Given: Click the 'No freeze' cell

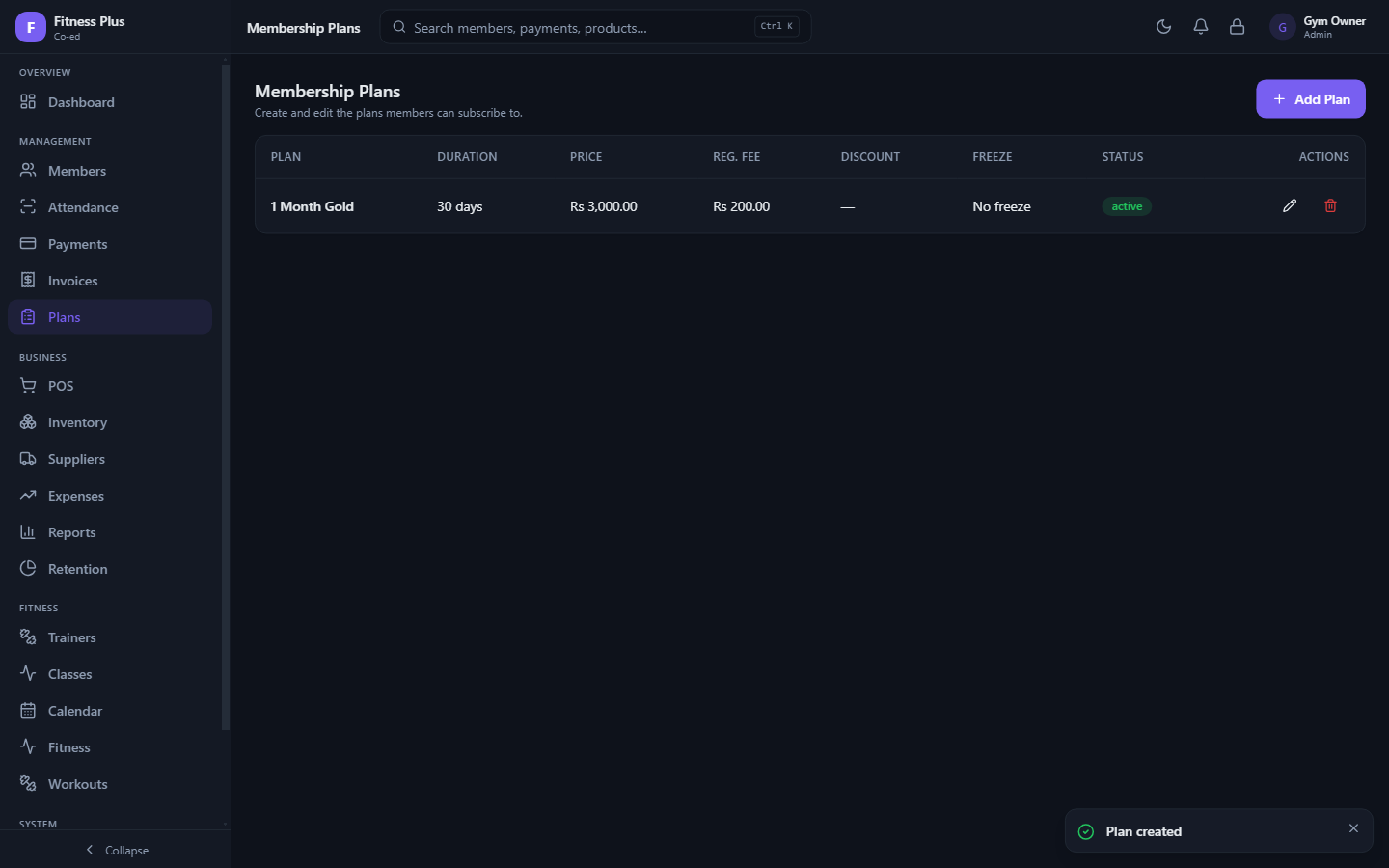Looking at the screenshot, I should pyautogui.click(x=1001, y=206).
